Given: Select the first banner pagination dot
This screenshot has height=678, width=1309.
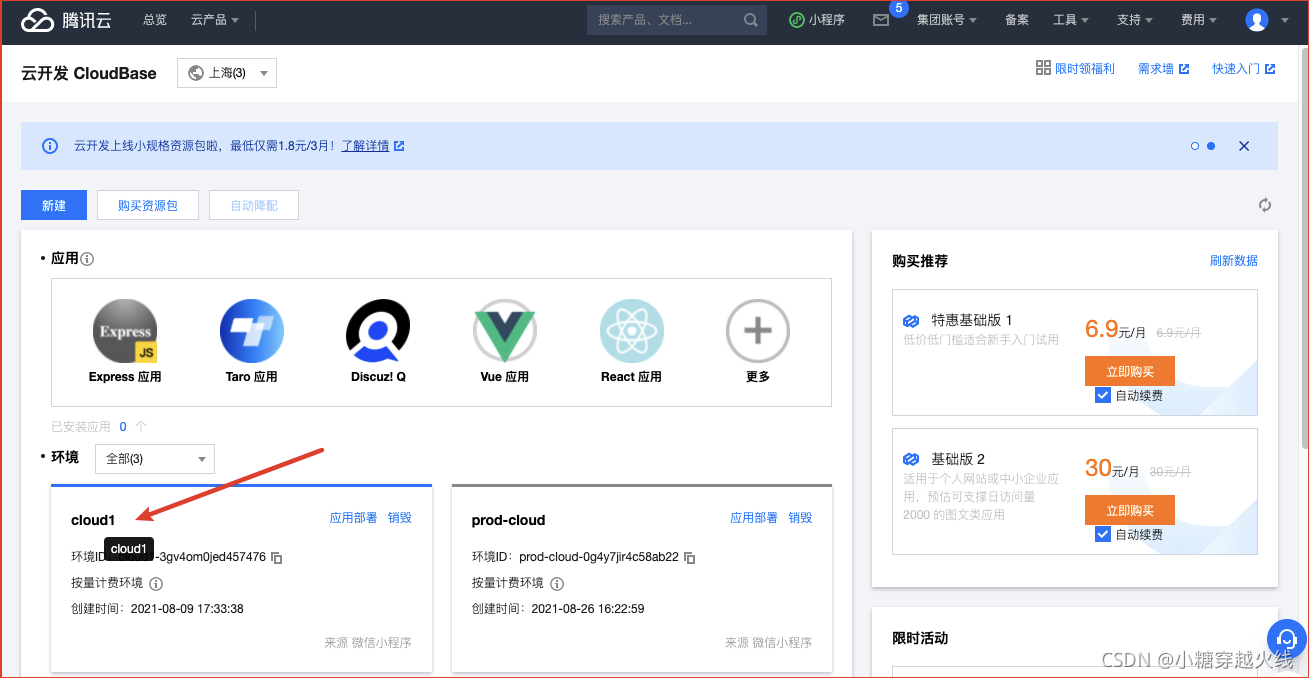Looking at the screenshot, I should pos(1194,146).
